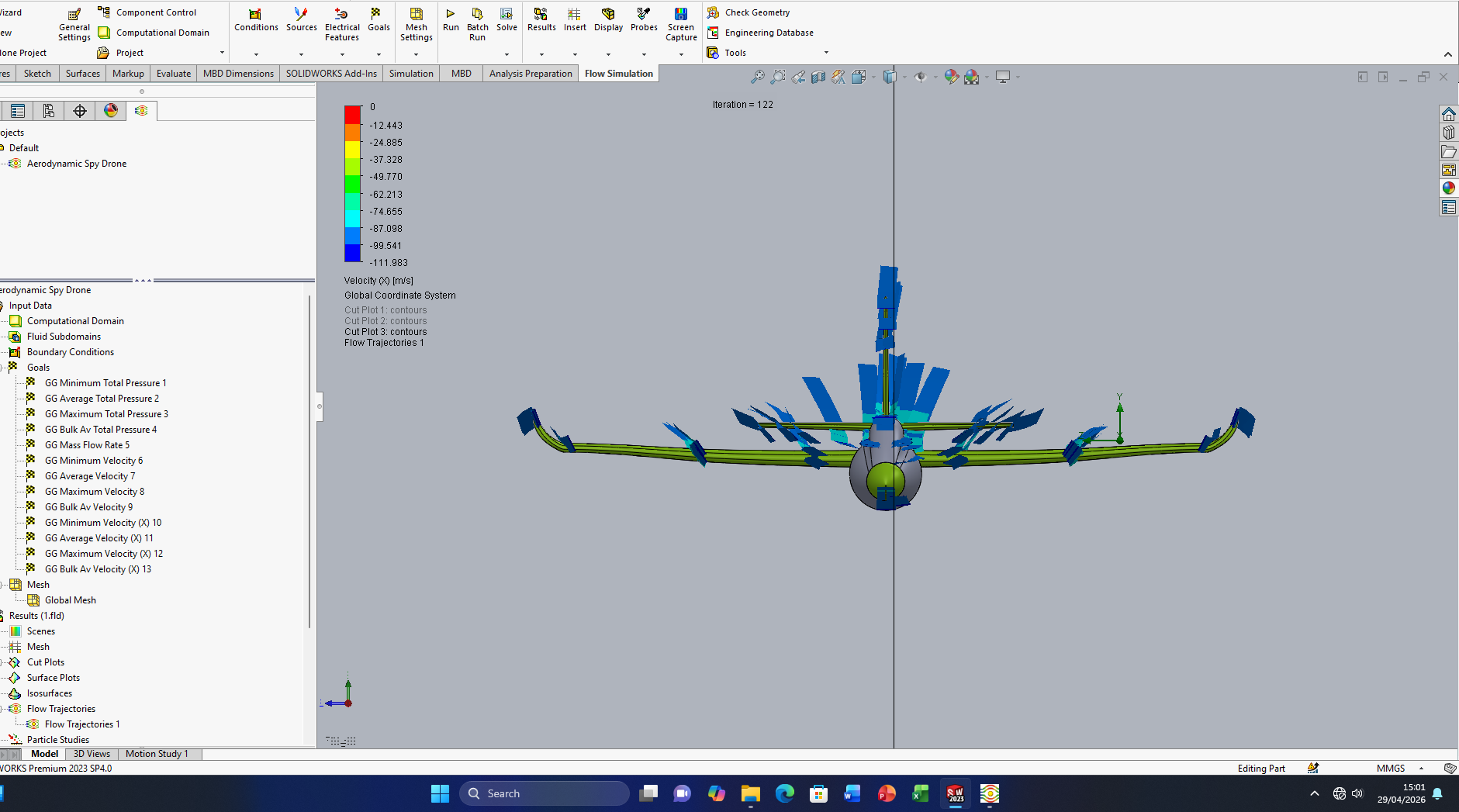
Task: Click the Previous View icon
Action: (x=798, y=77)
